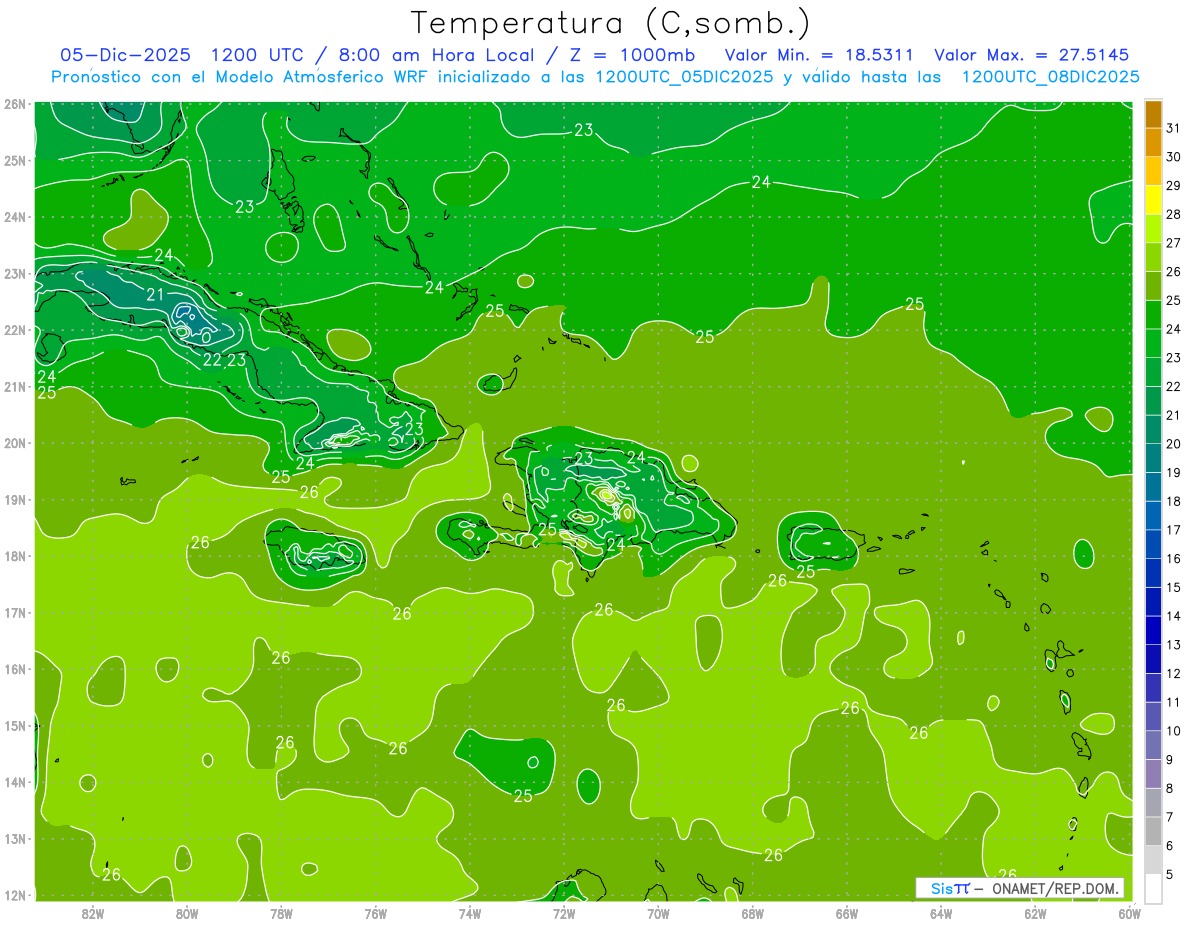Click the "74W" longitude axis label
Image resolution: width=1200 pixels, height=927 pixels.
click(469, 913)
